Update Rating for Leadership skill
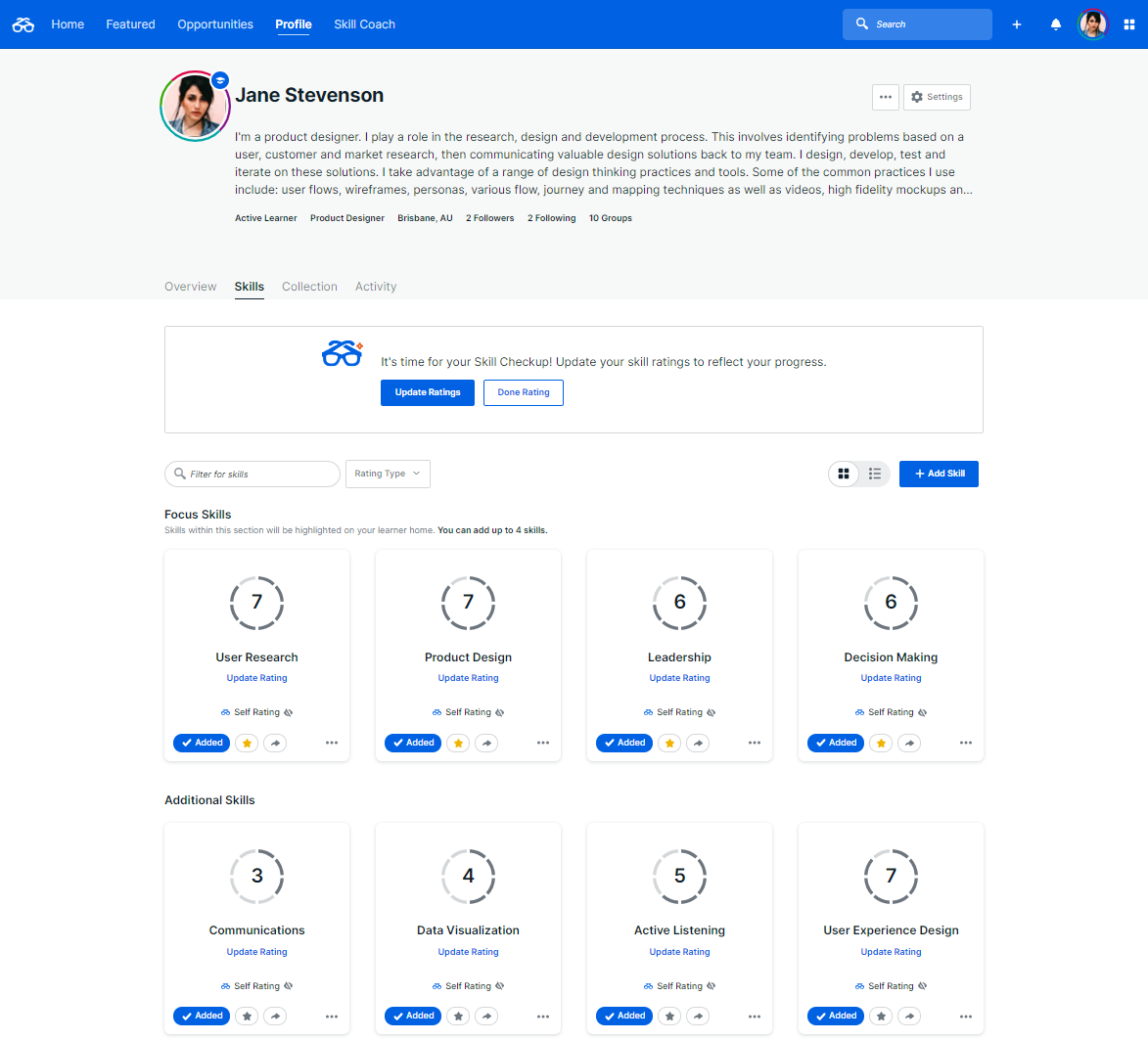The width and height of the screenshot is (1148, 1041). [x=679, y=677]
